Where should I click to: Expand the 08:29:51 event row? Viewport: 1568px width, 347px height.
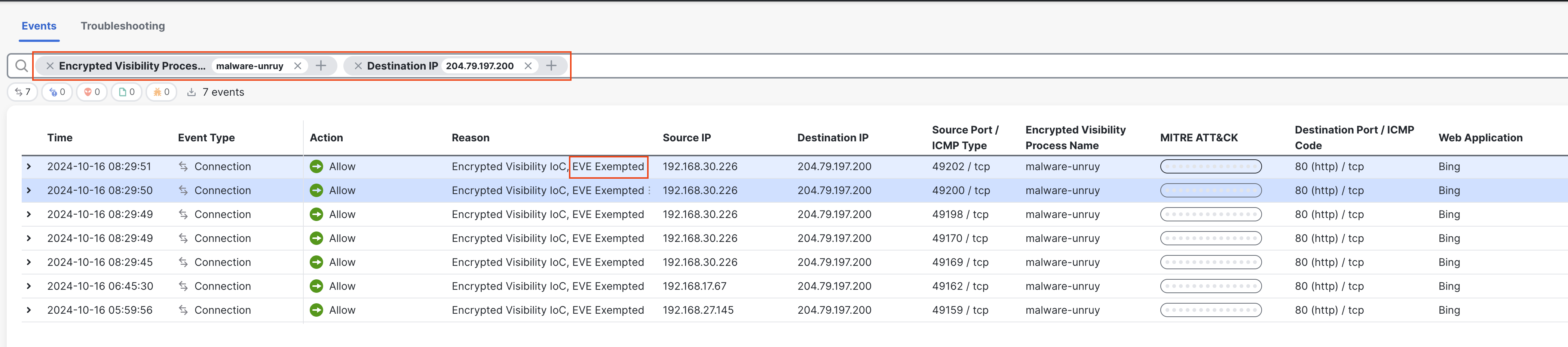point(28,166)
